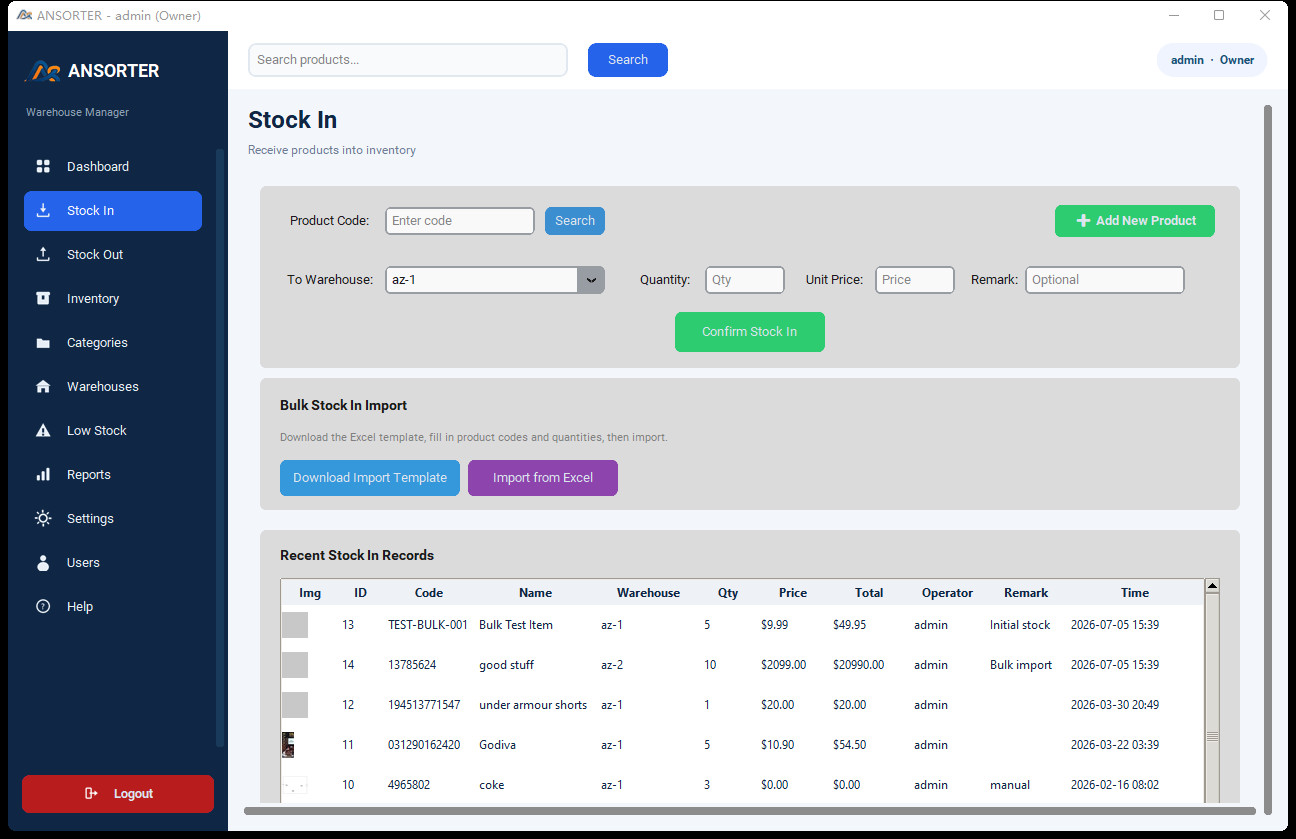The height and width of the screenshot is (839, 1296).
Task: Click the Godiva product thumbnail
Action: click(288, 745)
